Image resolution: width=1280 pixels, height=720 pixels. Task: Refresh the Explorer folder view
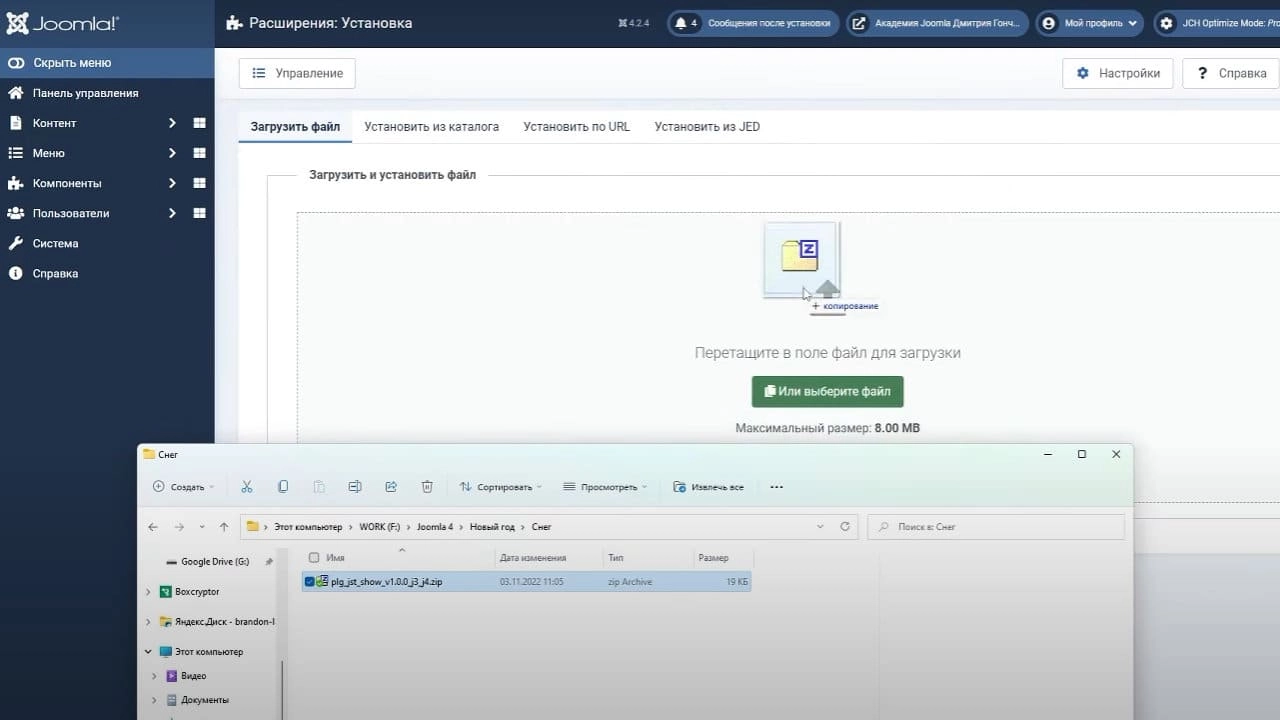point(845,527)
